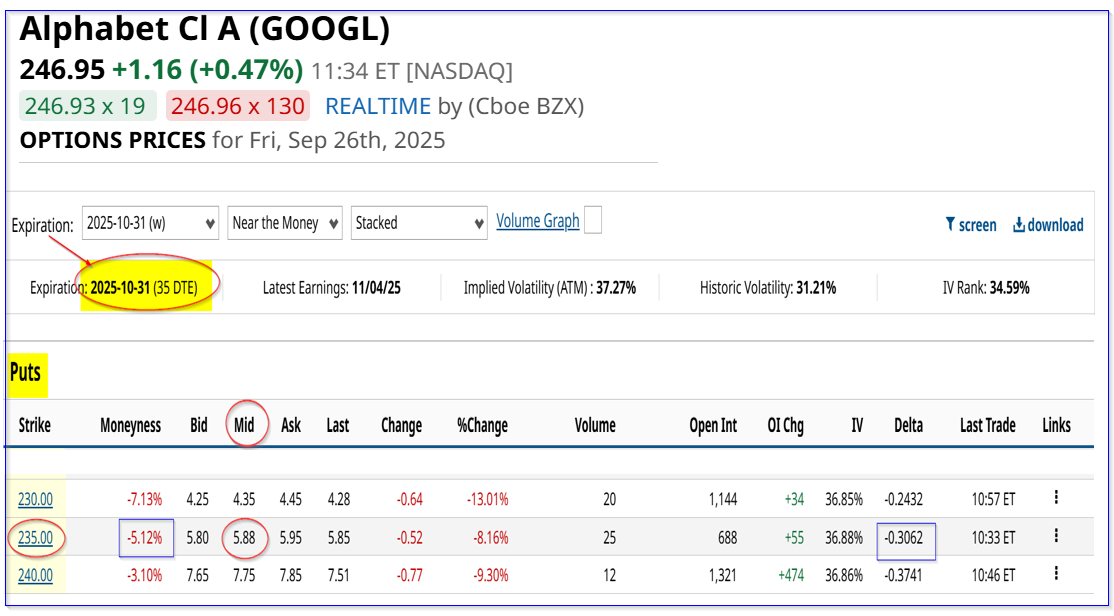Click the 246.95 last price
Image resolution: width=1114 pixels, height=616 pixels.
click(x=62, y=70)
